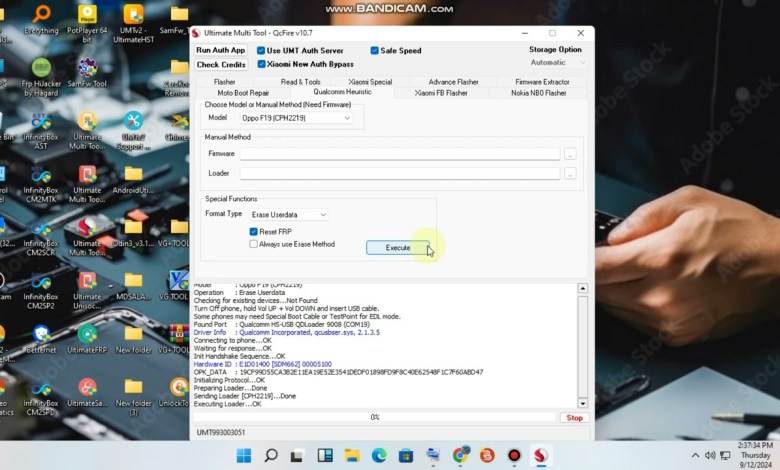Disable Use UMT Auth Server checkbox
The width and height of the screenshot is (780, 470).
[x=261, y=50]
